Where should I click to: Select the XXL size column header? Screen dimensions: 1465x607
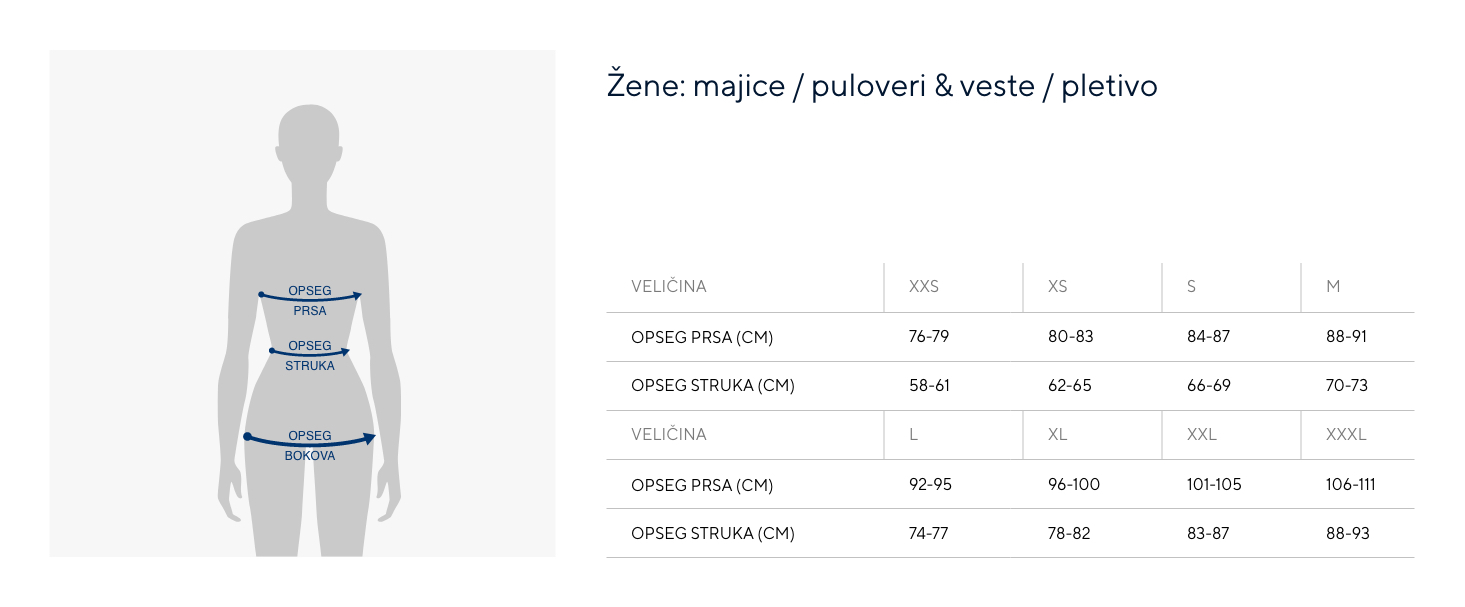[1202, 435]
